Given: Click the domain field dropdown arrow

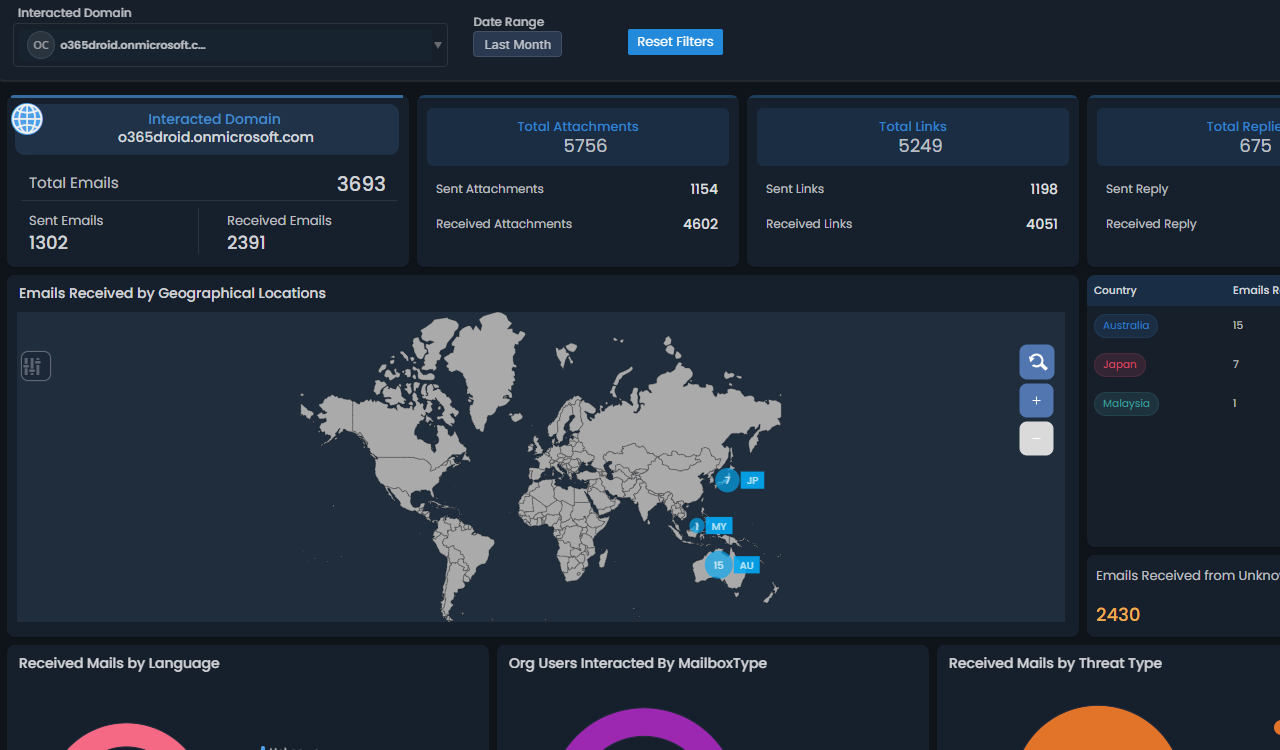Looking at the screenshot, I should point(437,44).
